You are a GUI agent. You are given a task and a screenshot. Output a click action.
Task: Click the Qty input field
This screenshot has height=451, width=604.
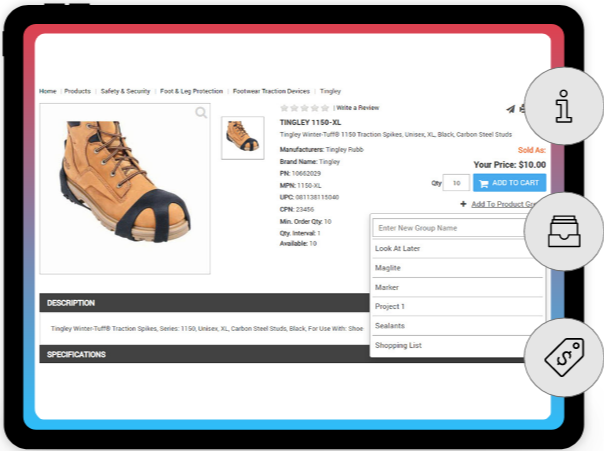(456, 183)
